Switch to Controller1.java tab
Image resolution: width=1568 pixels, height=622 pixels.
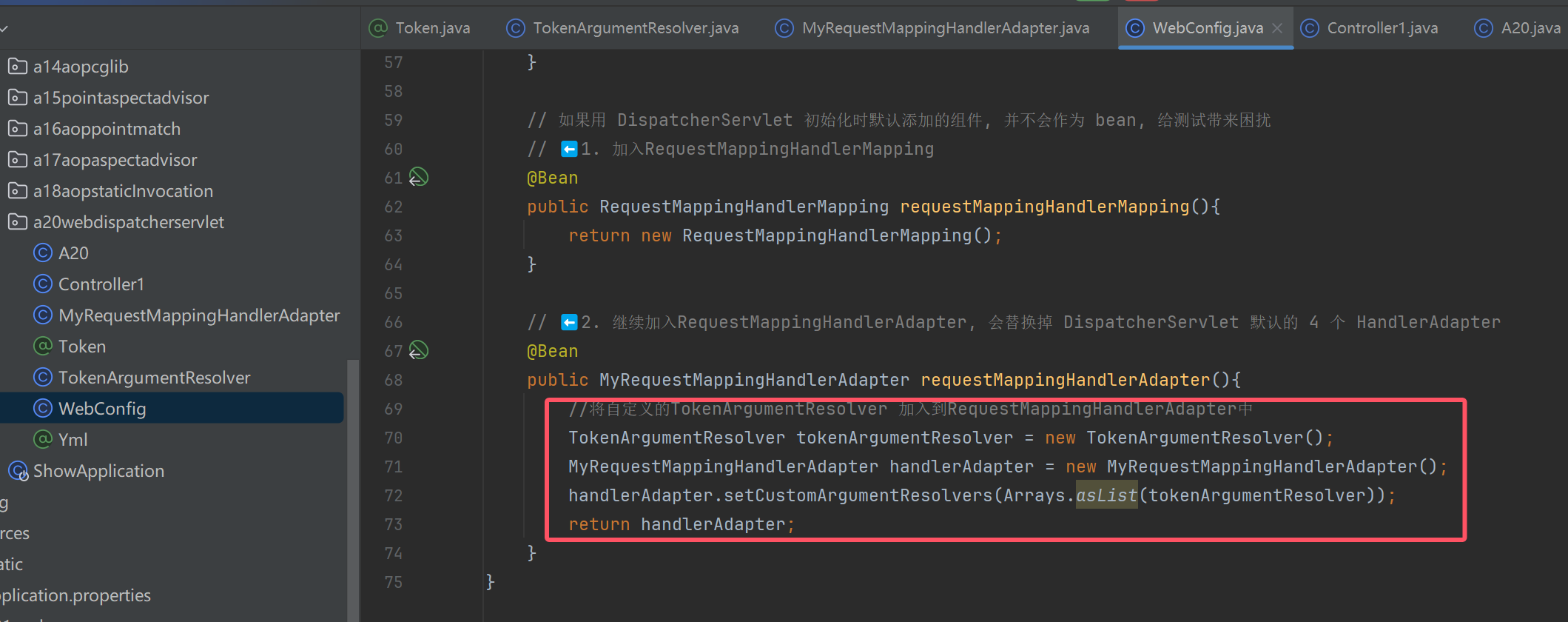point(1369,28)
